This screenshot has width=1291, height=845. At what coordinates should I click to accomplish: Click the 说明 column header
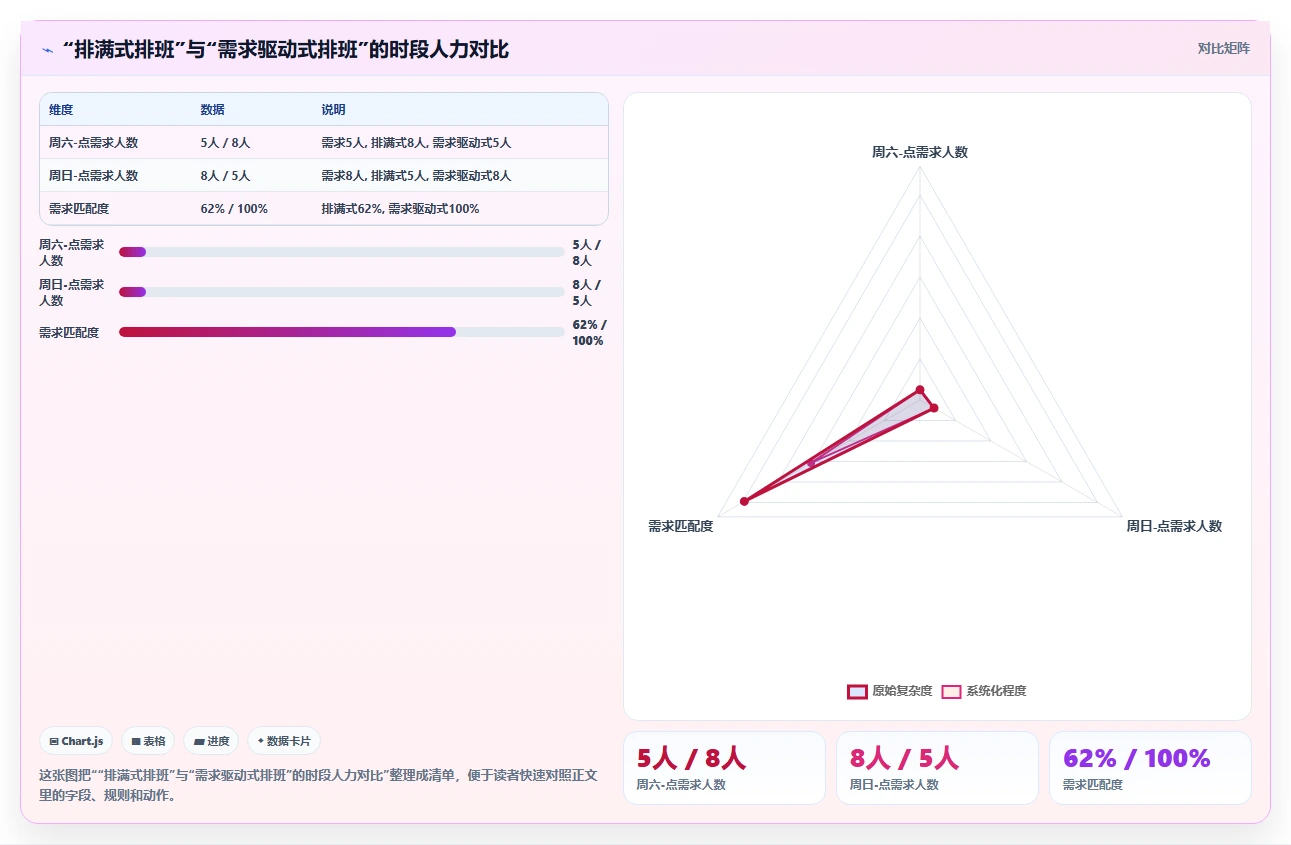[x=333, y=110]
